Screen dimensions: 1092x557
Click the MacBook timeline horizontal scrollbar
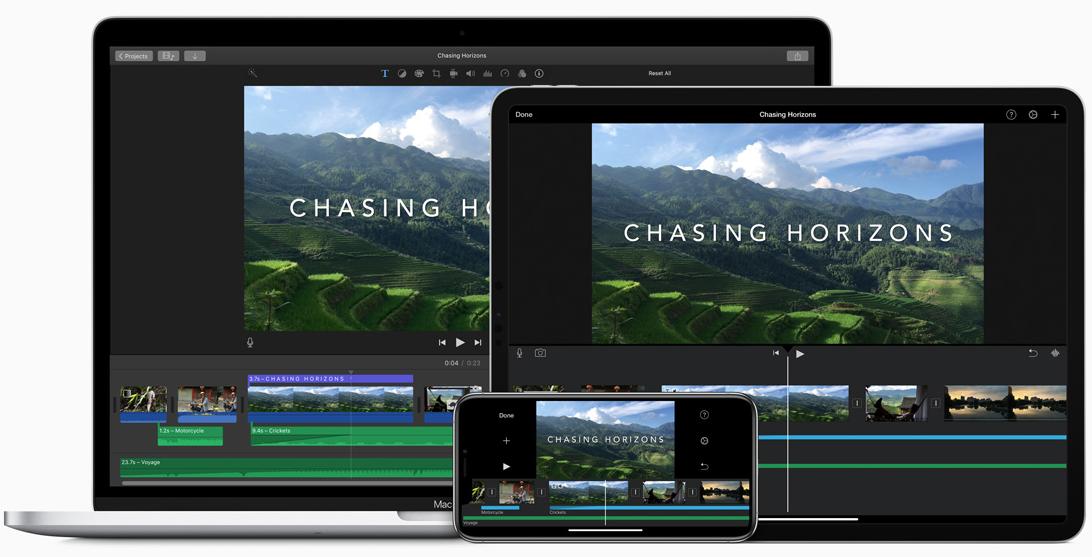[x=286, y=482]
